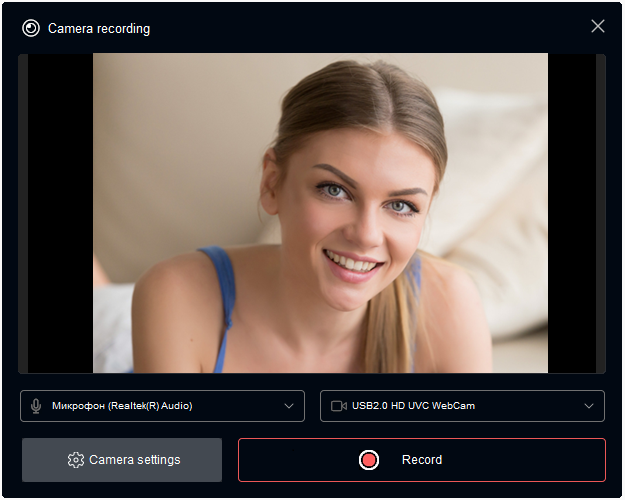This screenshot has width=625, height=500.
Task: Expand the Микрофон audio dropdown arrow
Action: [289, 406]
